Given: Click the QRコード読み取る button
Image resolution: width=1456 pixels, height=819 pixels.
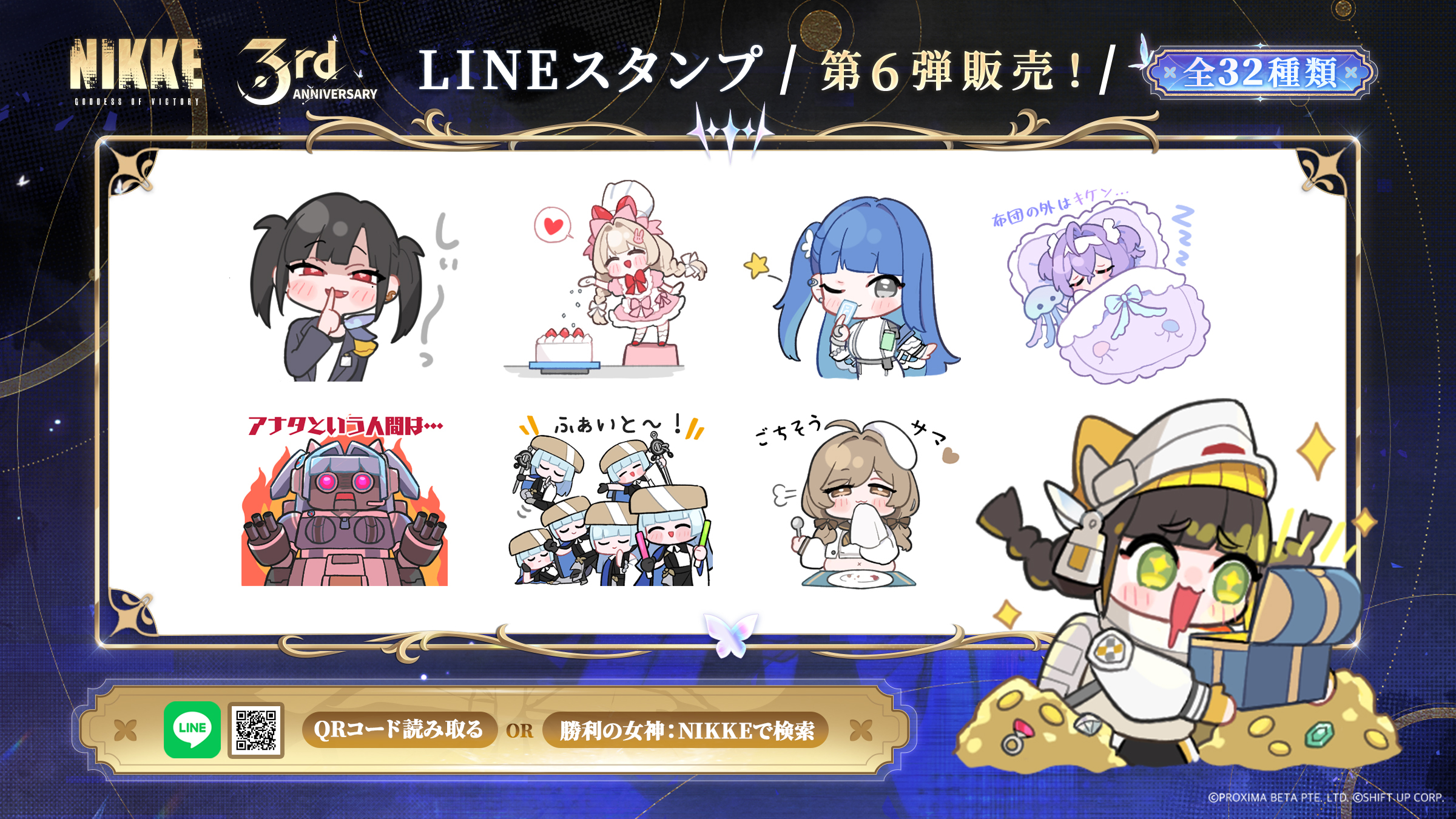Looking at the screenshot, I should coord(399,730).
